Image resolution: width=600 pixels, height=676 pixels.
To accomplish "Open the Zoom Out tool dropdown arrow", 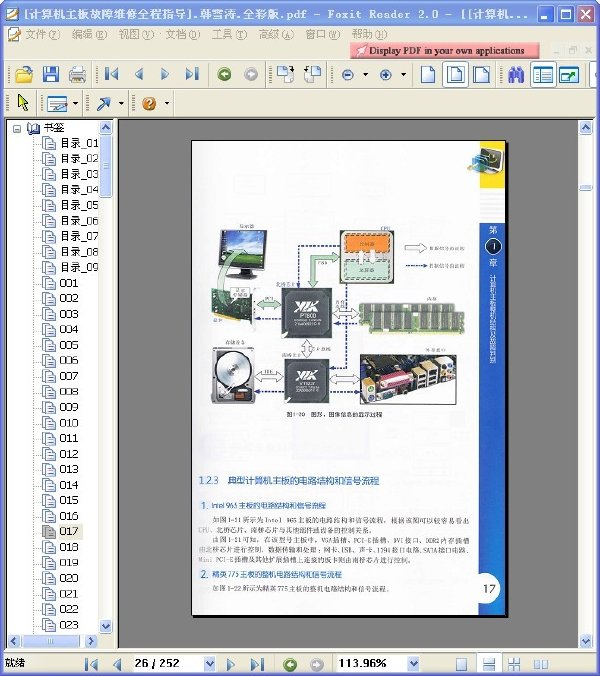I will [x=366, y=75].
